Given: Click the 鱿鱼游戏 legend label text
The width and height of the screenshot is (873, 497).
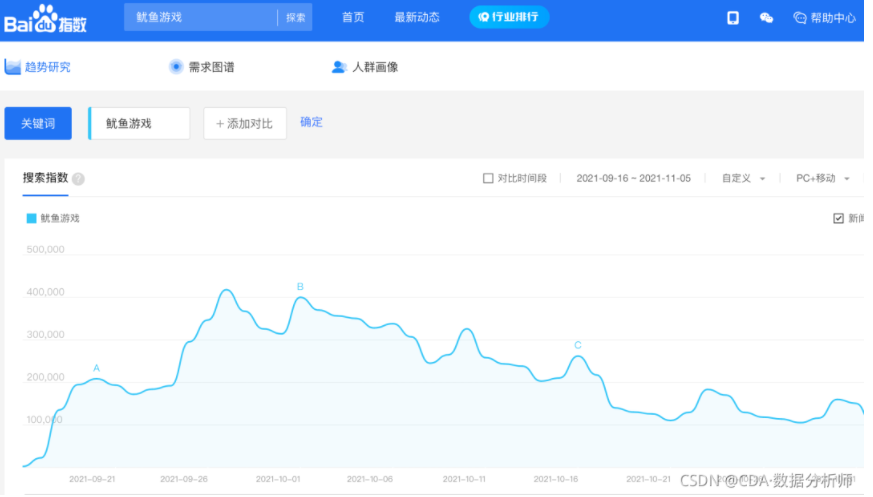Looking at the screenshot, I should point(60,218).
